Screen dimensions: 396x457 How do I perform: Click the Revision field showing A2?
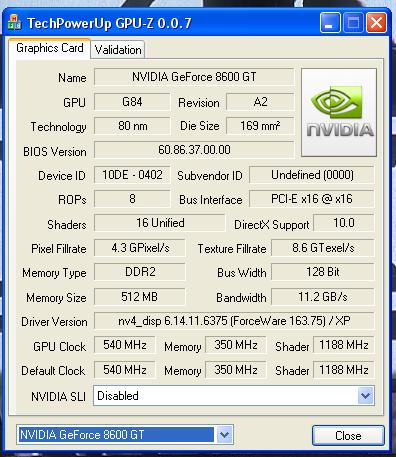click(x=260, y=101)
